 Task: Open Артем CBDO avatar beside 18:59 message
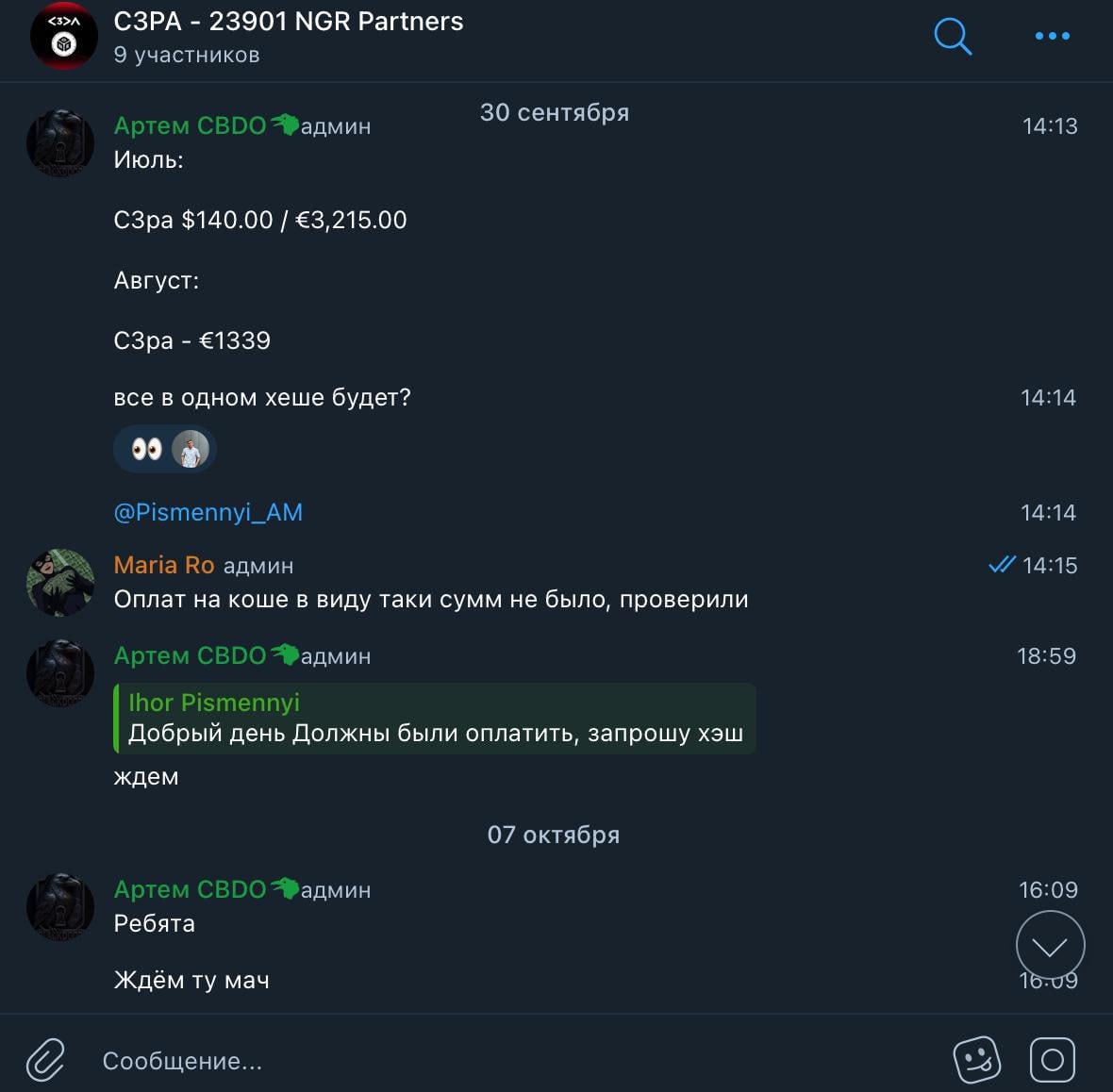pos(60,673)
